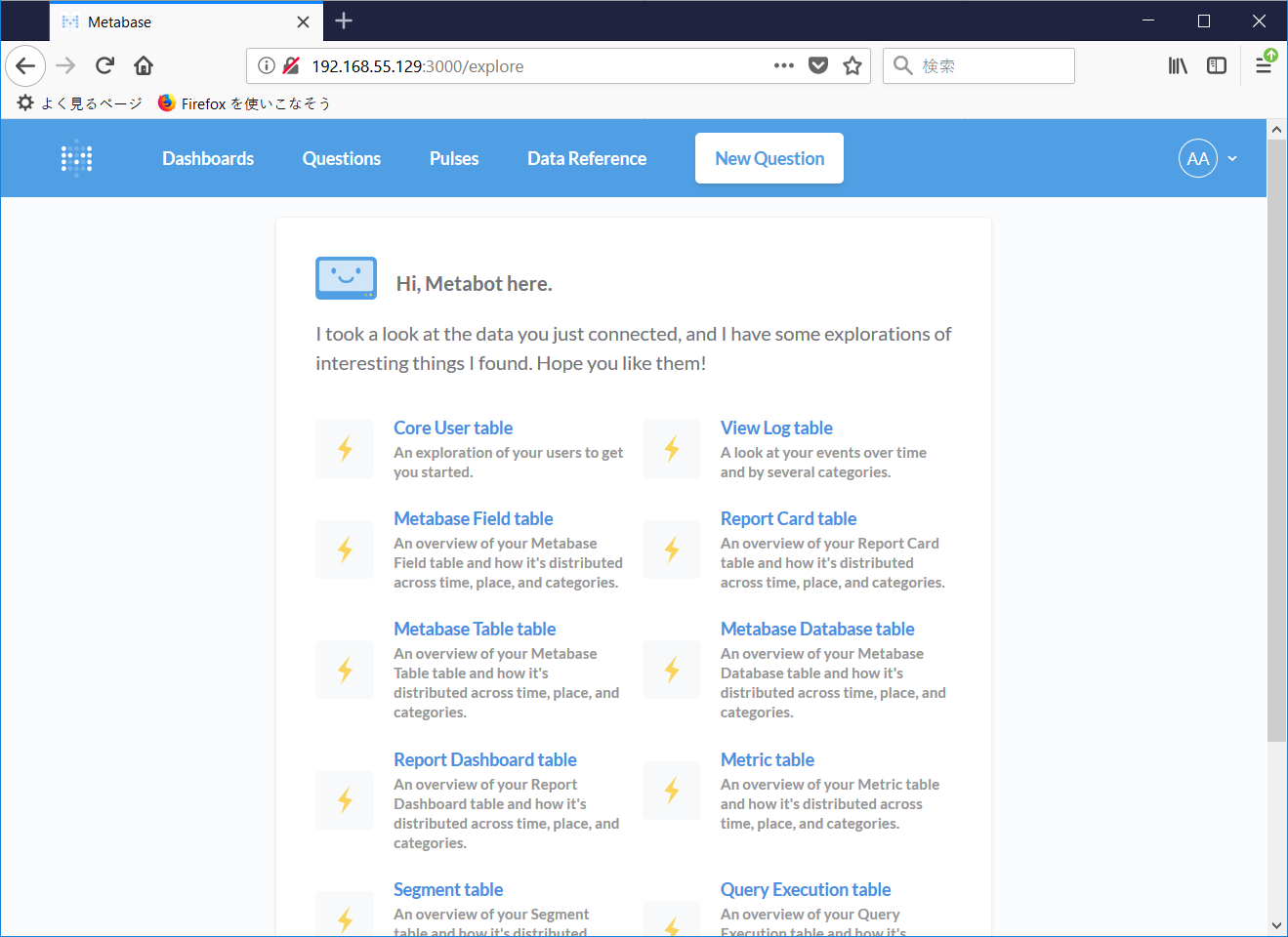Click the scrollbar up arrow

[x=1276, y=129]
